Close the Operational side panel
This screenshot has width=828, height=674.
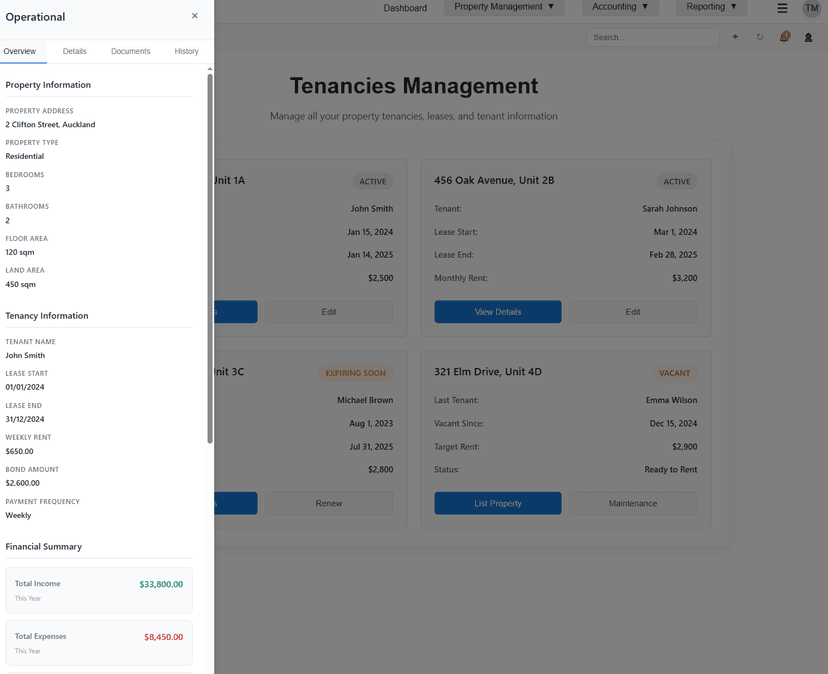pos(194,16)
